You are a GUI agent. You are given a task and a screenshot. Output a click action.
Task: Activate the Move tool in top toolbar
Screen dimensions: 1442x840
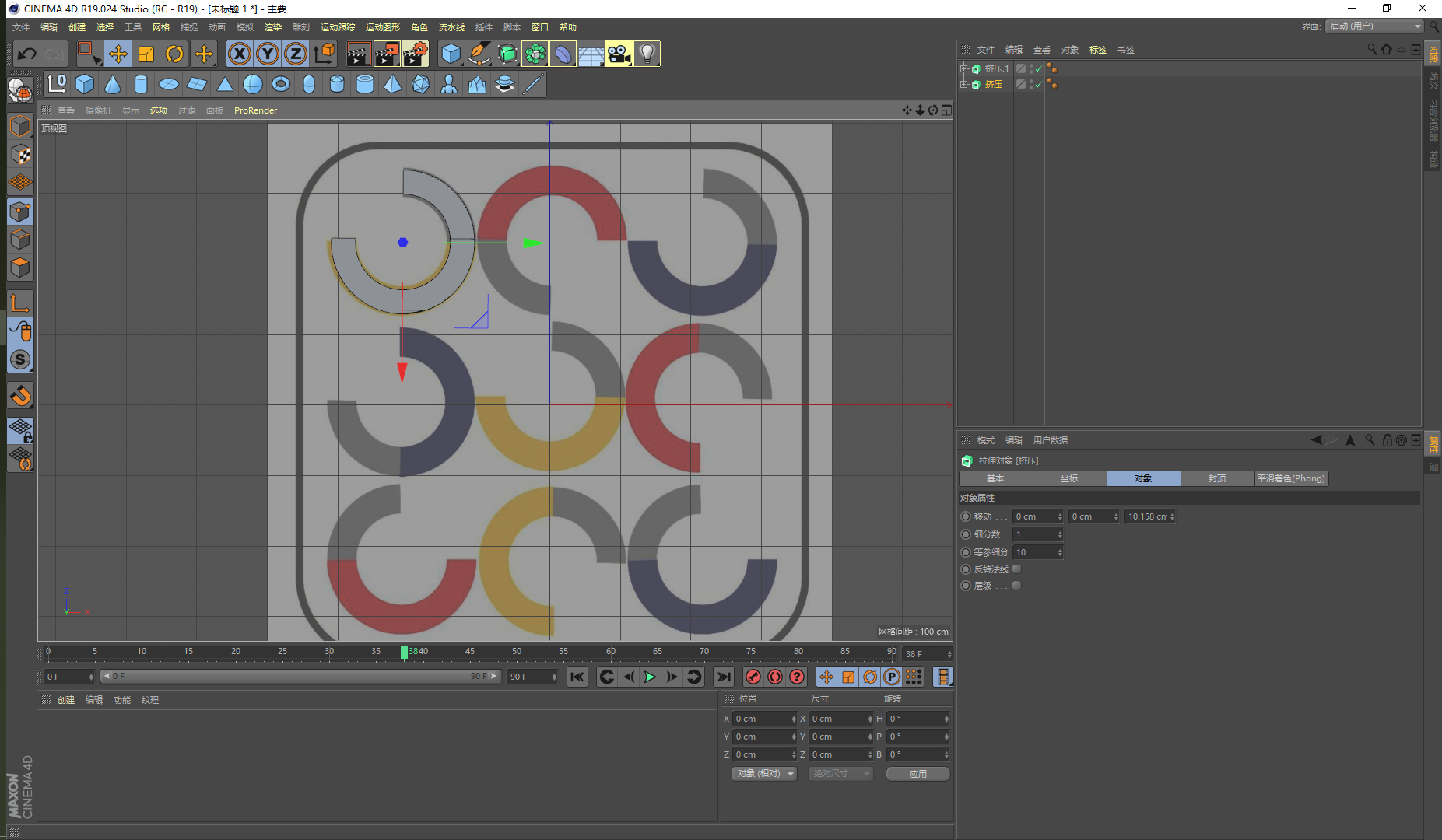pyautogui.click(x=118, y=54)
